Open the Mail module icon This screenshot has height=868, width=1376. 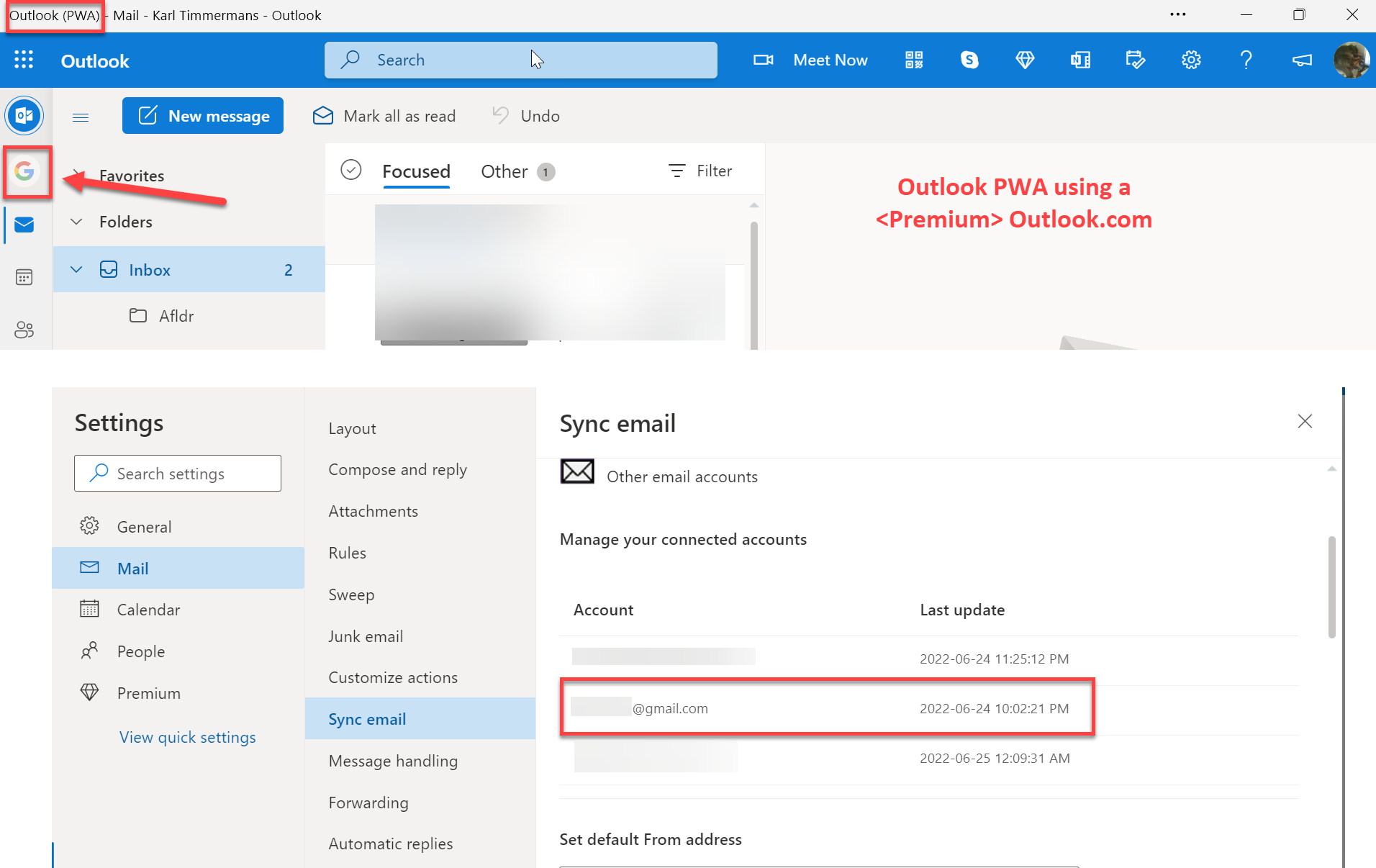pyautogui.click(x=24, y=225)
